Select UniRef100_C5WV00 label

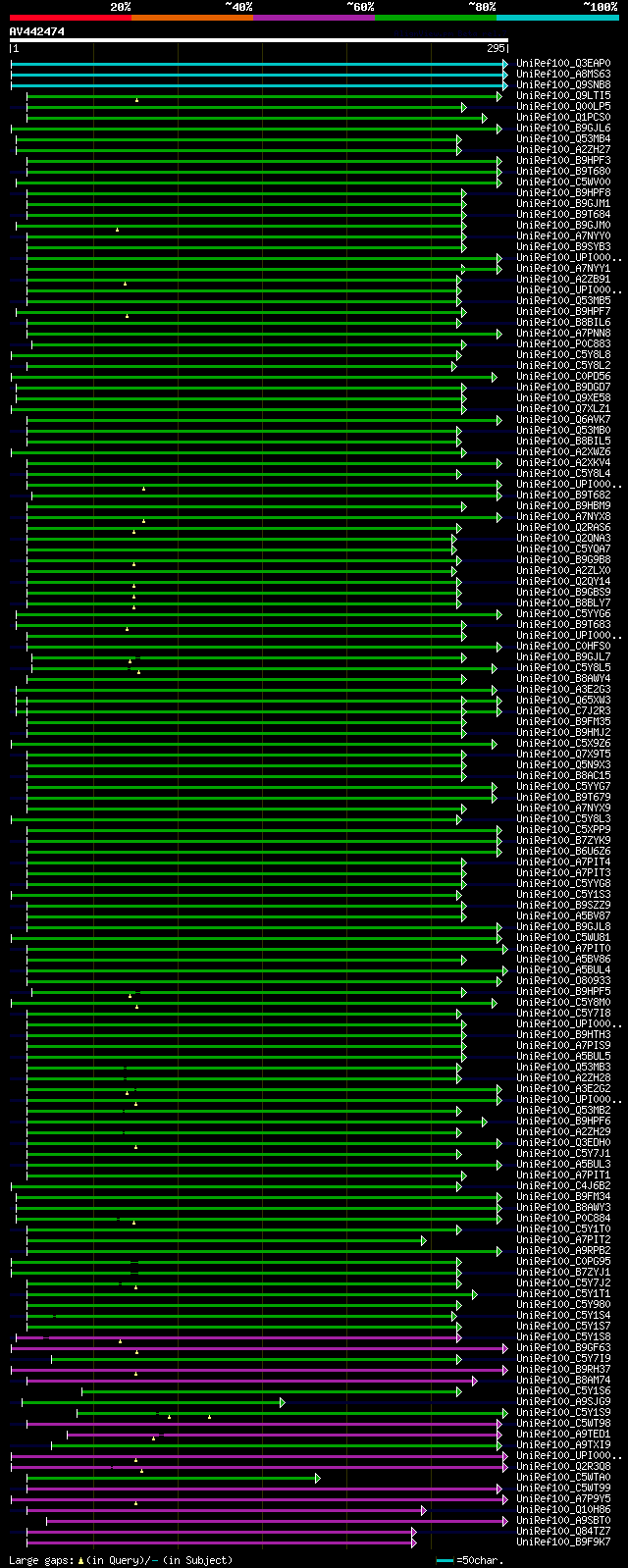point(563,182)
